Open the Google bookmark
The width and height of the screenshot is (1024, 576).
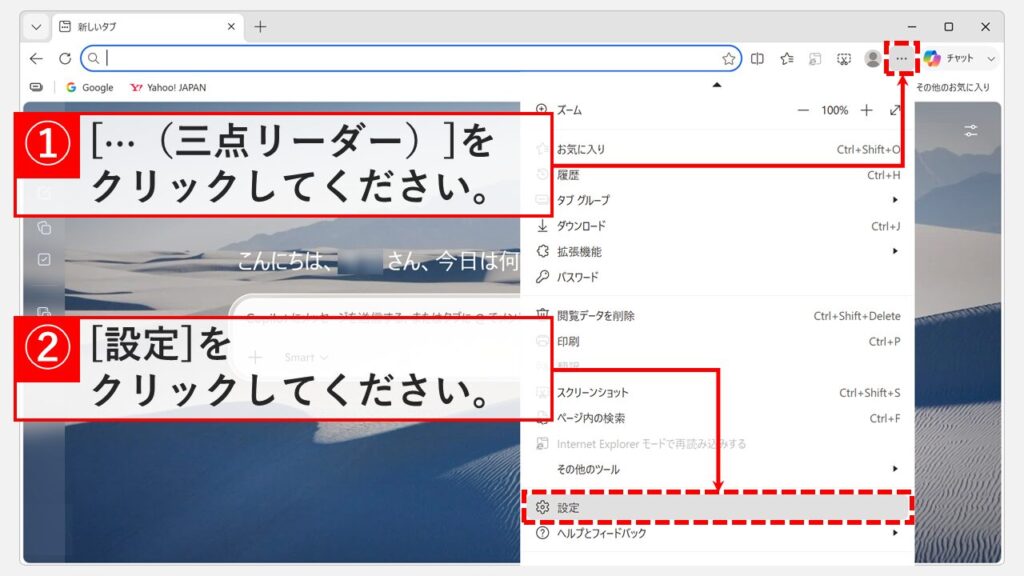[x=89, y=88]
